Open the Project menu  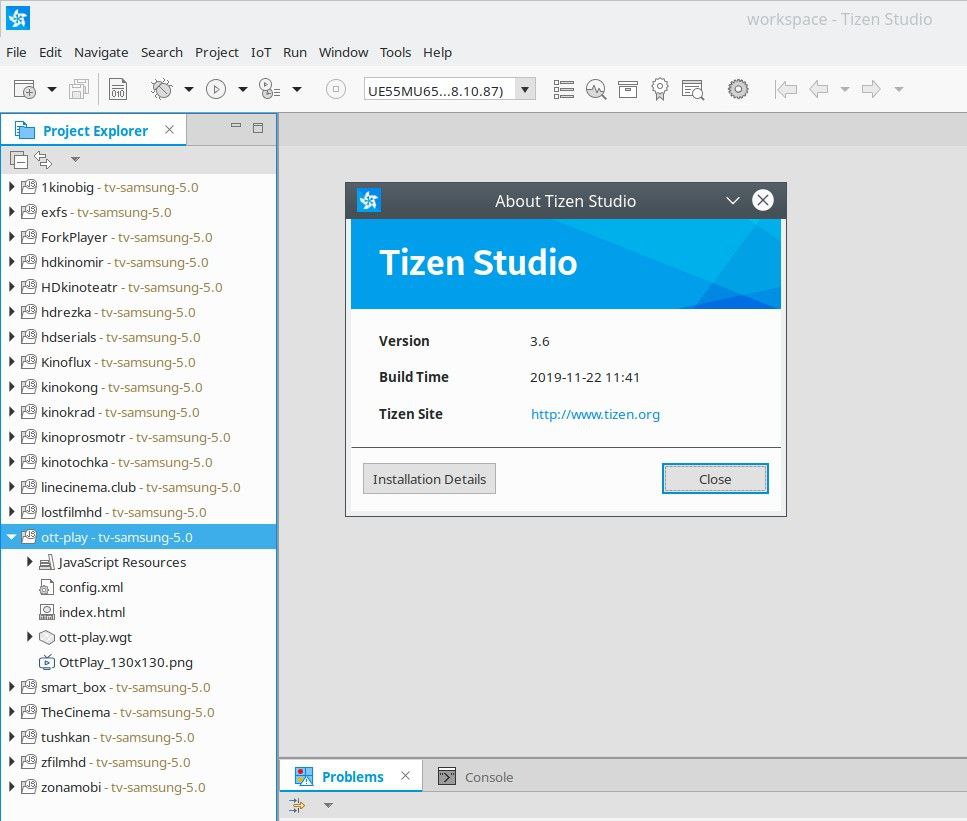coord(216,52)
